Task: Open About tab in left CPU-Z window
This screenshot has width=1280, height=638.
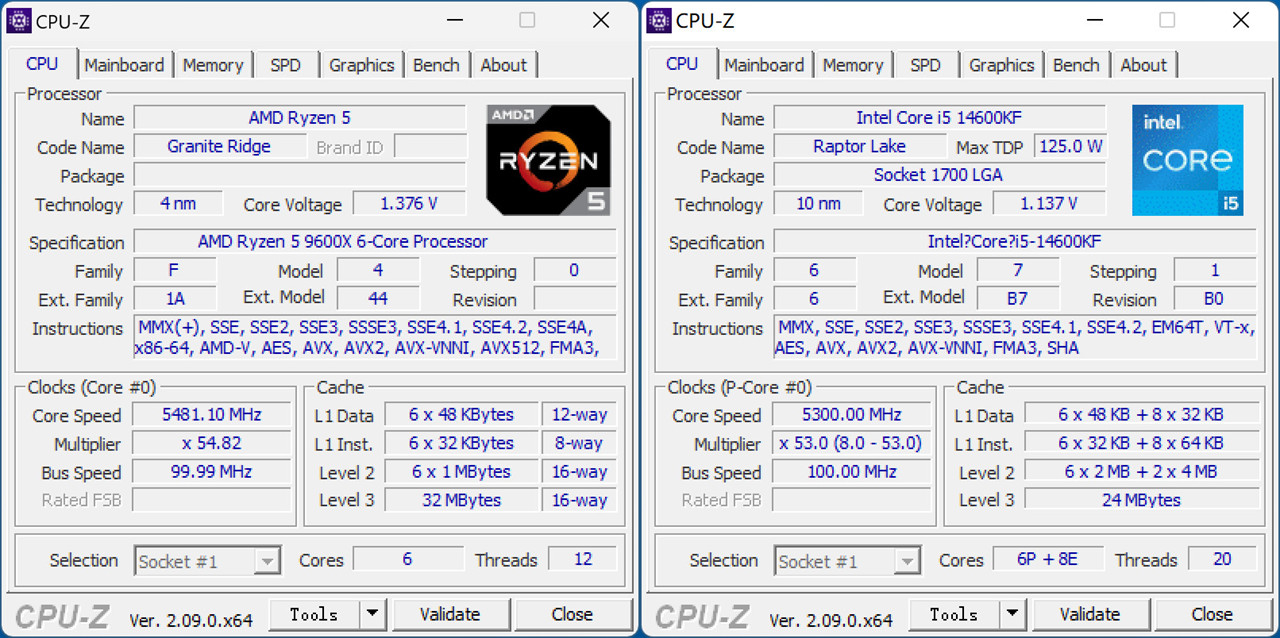Action: tap(504, 65)
